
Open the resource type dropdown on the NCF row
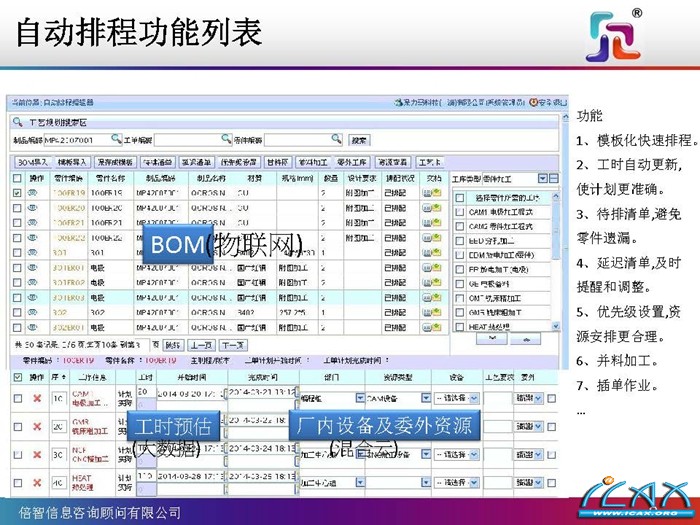[x=426, y=454]
